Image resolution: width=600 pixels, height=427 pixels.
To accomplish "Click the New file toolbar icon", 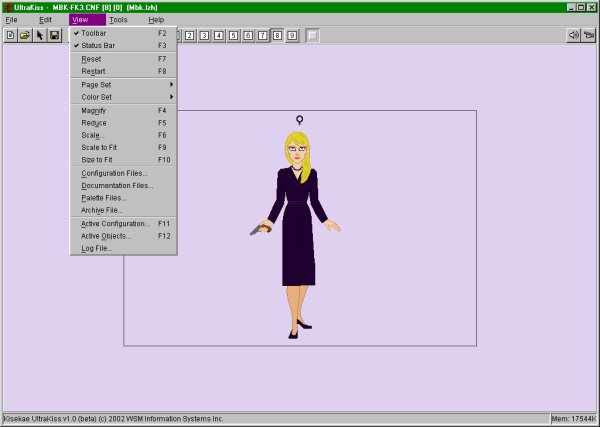I will [10, 35].
